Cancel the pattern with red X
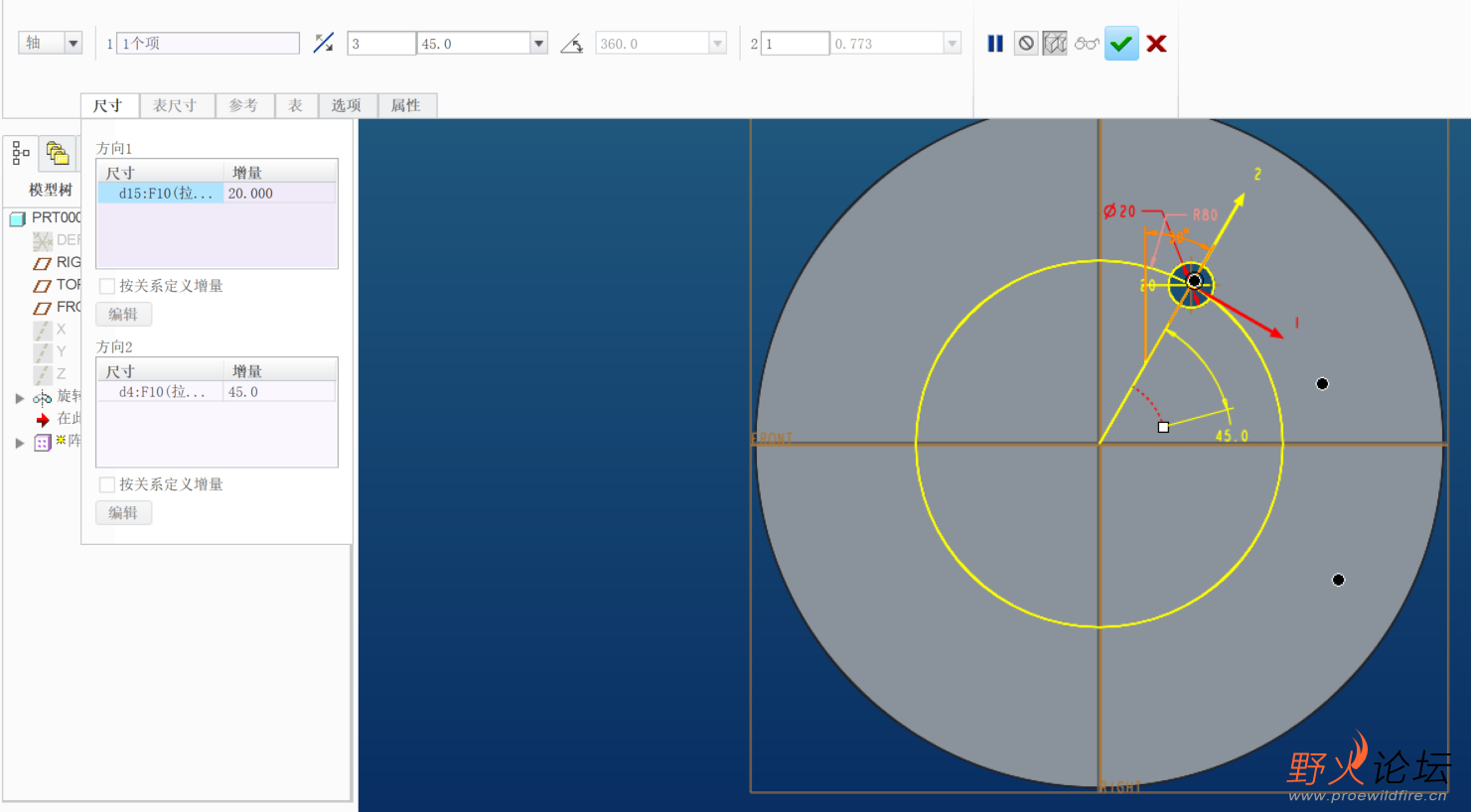Image resolution: width=1471 pixels, height=812 pixels. click(1156, 44)
